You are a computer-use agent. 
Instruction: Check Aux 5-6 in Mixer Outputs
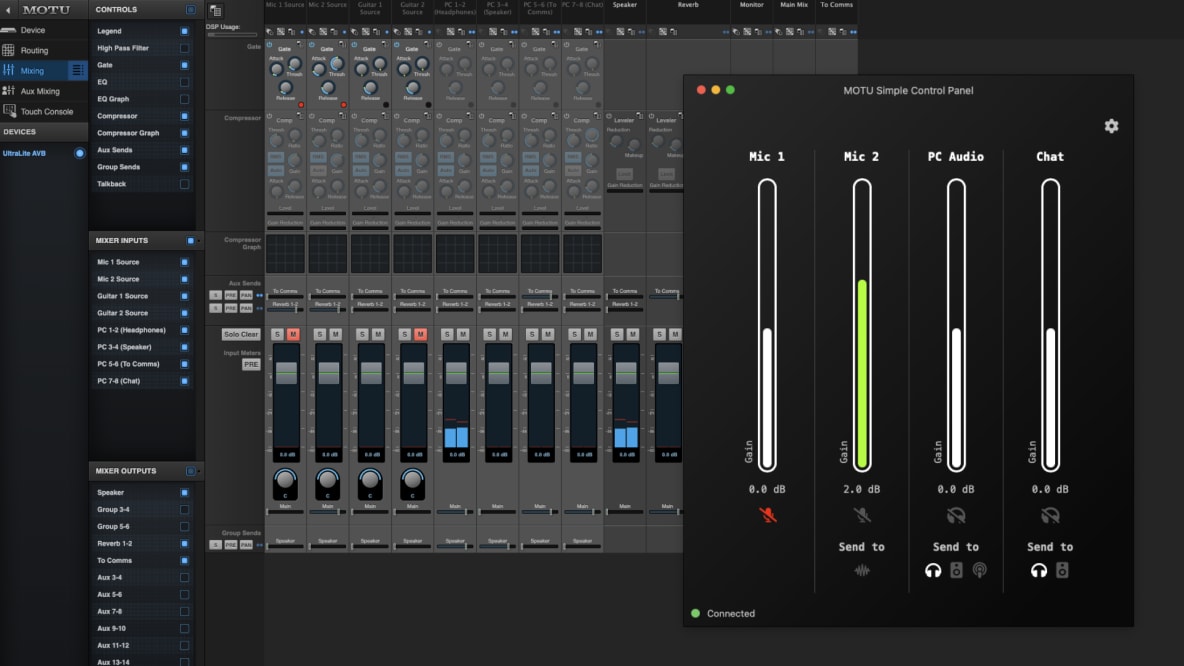click(184, 595)
